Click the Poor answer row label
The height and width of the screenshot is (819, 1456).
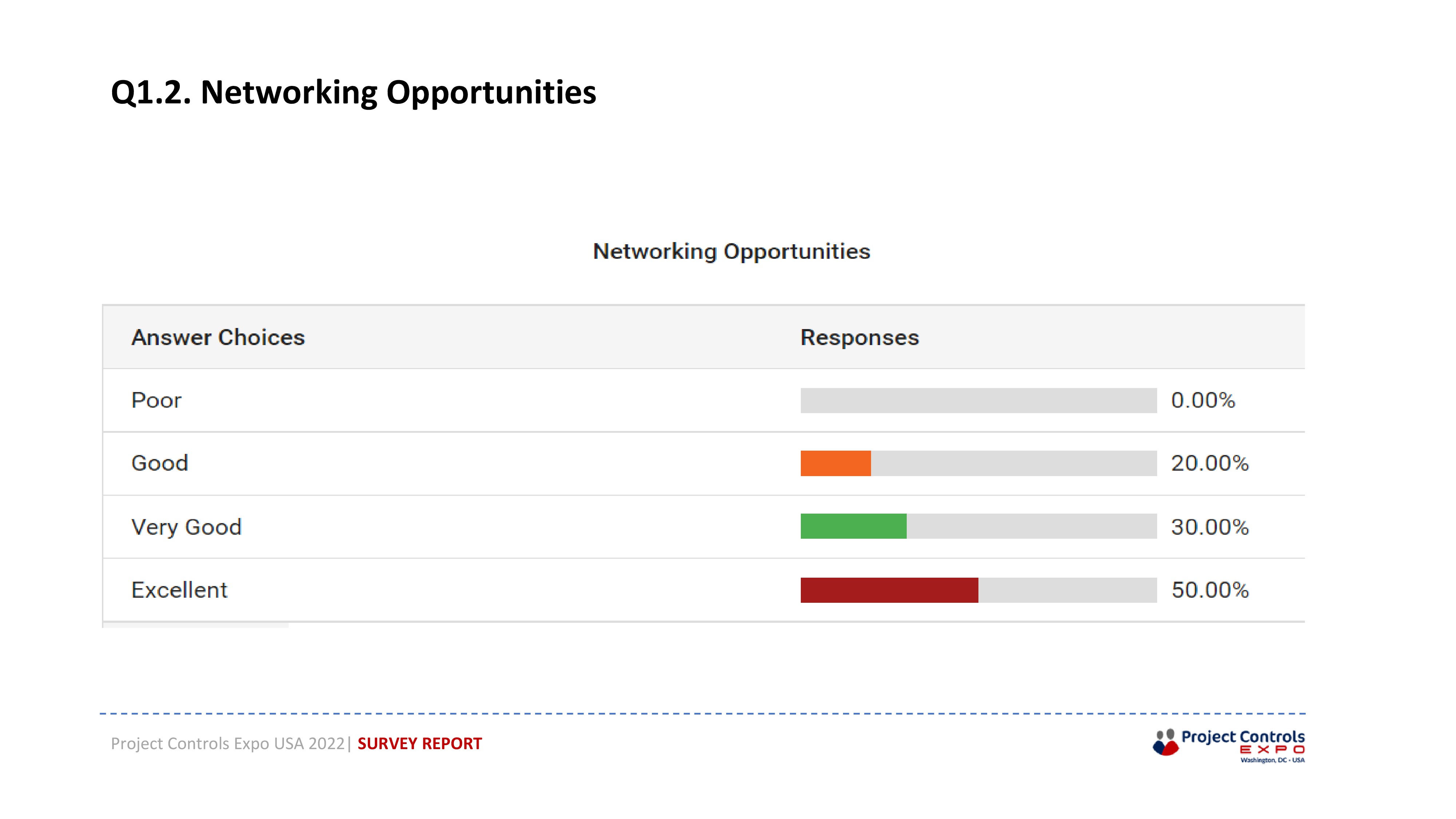click(157, 400)
